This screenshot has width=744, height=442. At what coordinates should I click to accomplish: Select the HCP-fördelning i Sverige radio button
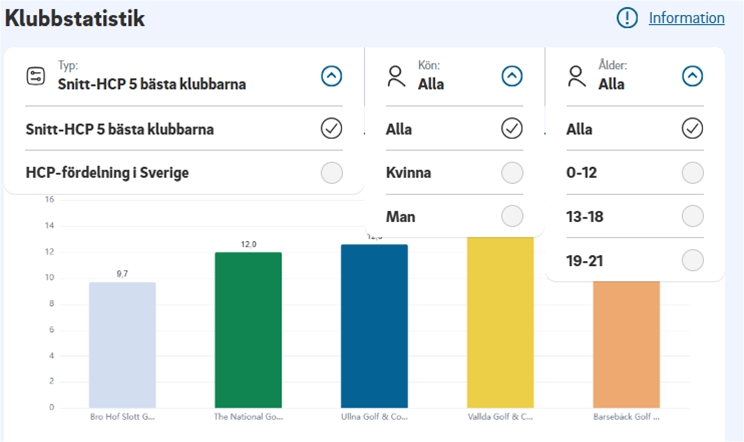332,173
